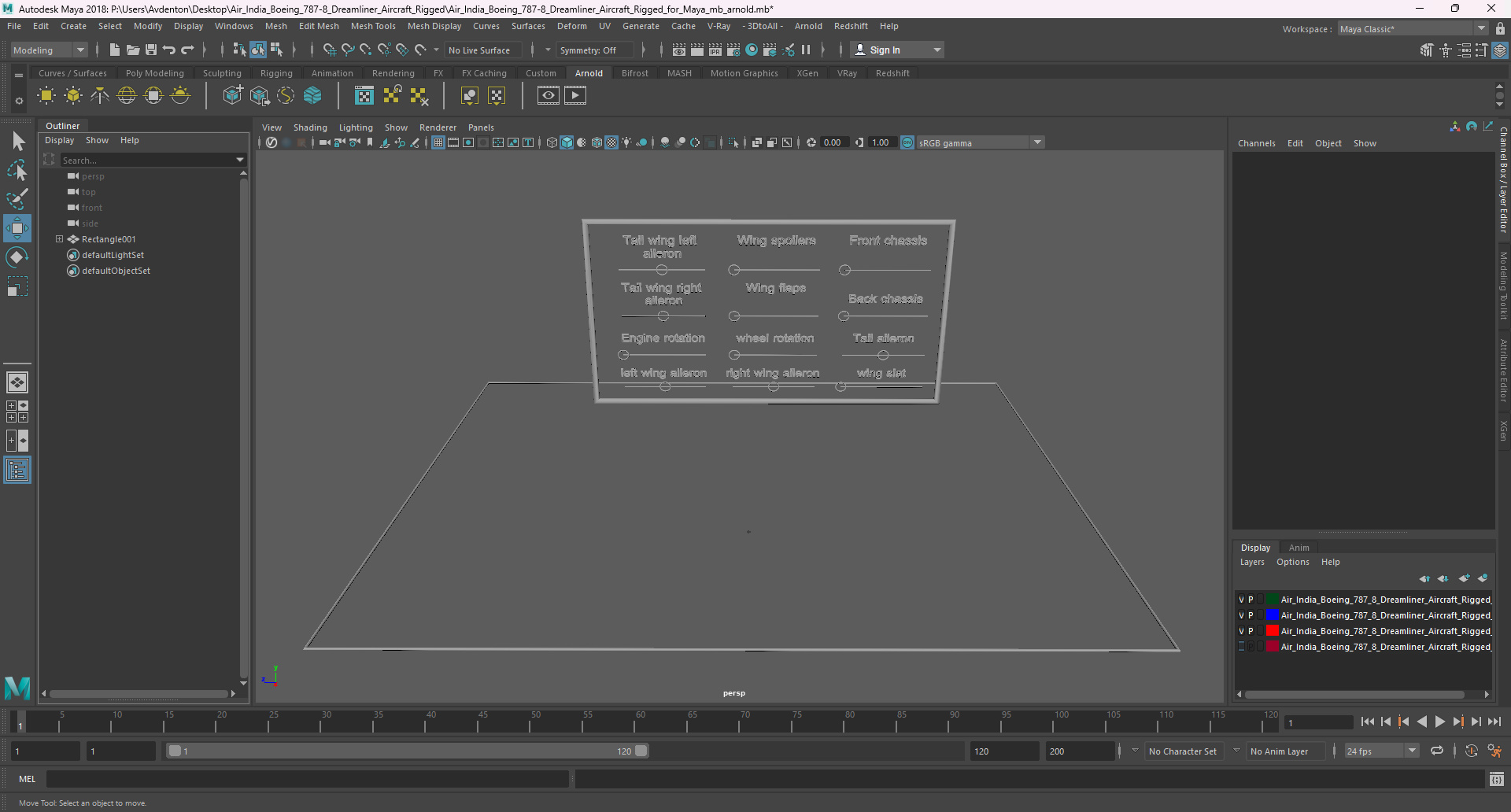
Task: Switch to the Redshift shelf tab
Action: tap(892, 73)
